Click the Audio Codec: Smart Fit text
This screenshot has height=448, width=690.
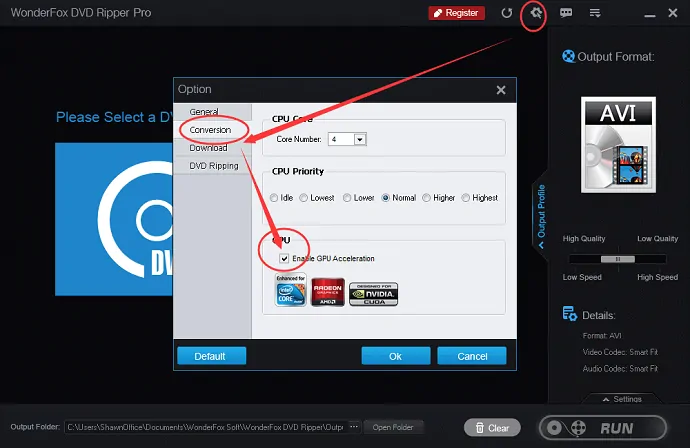(620, 368)
